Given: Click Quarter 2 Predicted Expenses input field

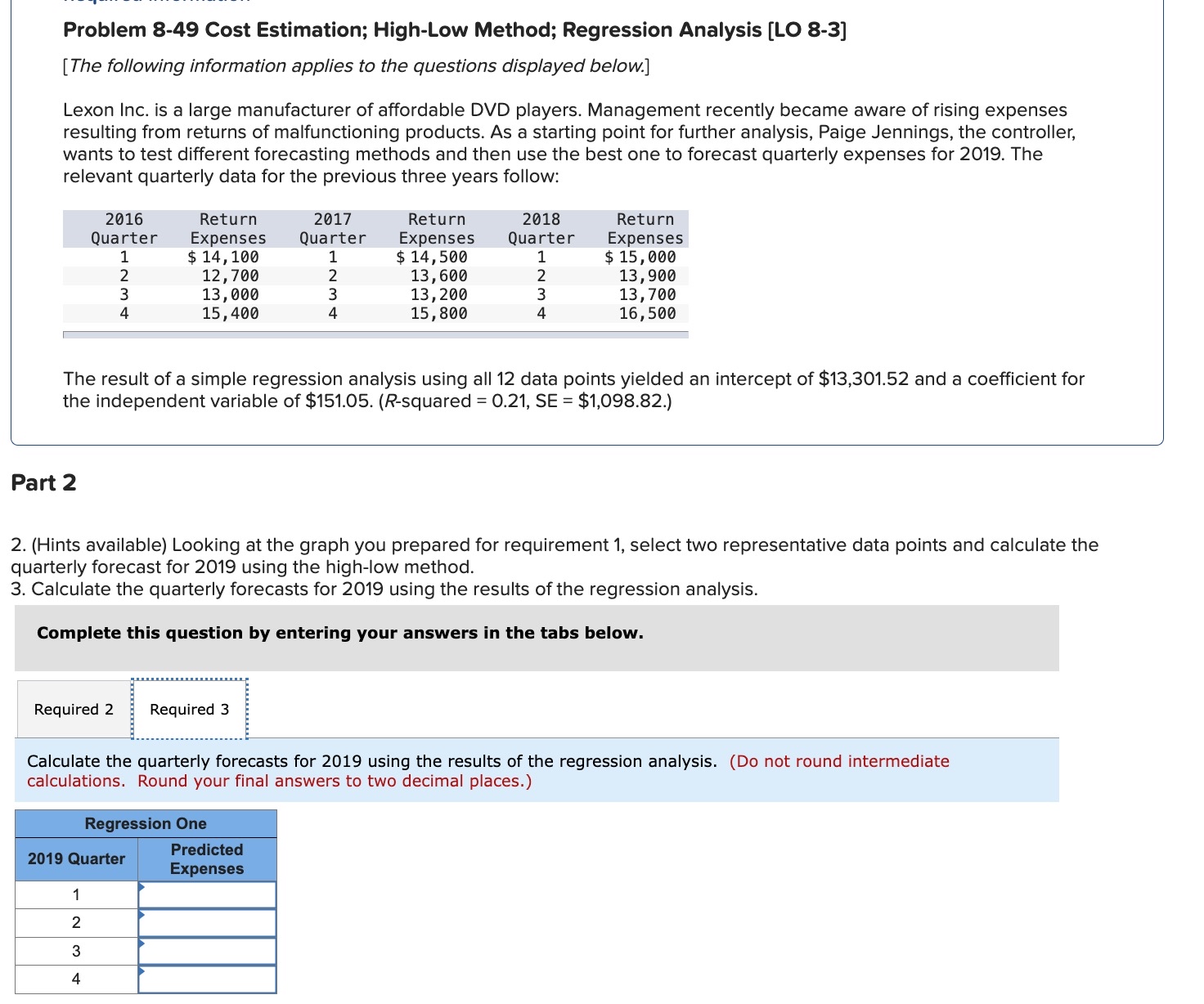Looking at the screenshot, I should click(206, 922).
